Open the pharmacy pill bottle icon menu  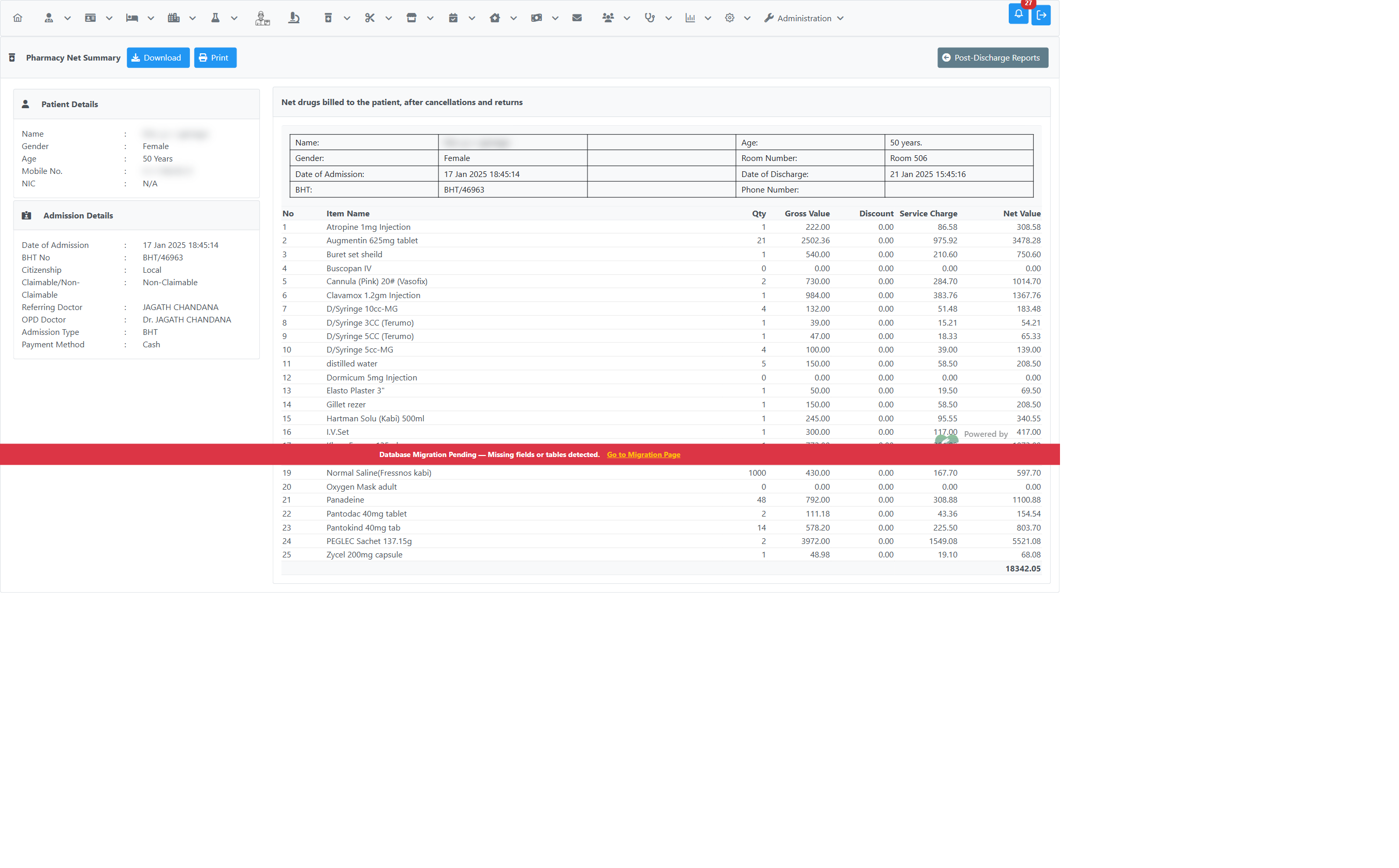tap(328, 18)
